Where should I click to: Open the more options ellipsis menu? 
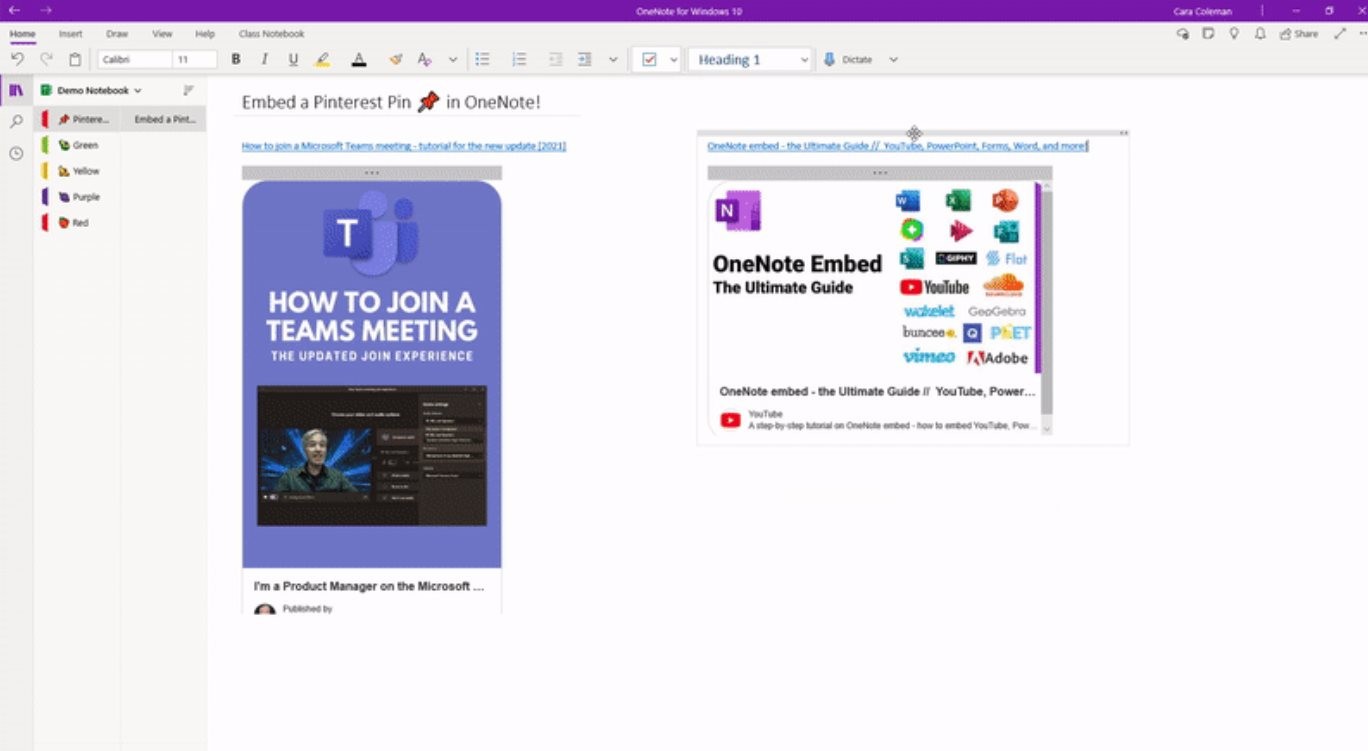(1361, 34)
